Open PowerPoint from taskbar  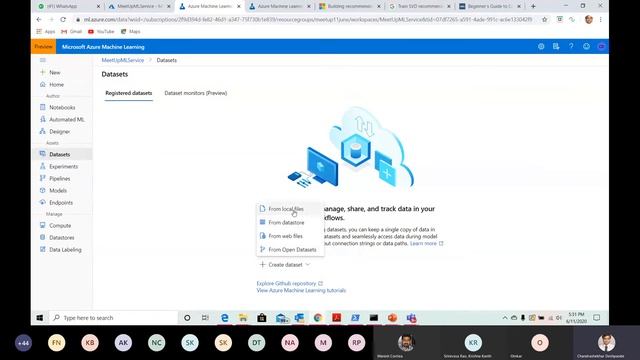click(x=393, y=318)
